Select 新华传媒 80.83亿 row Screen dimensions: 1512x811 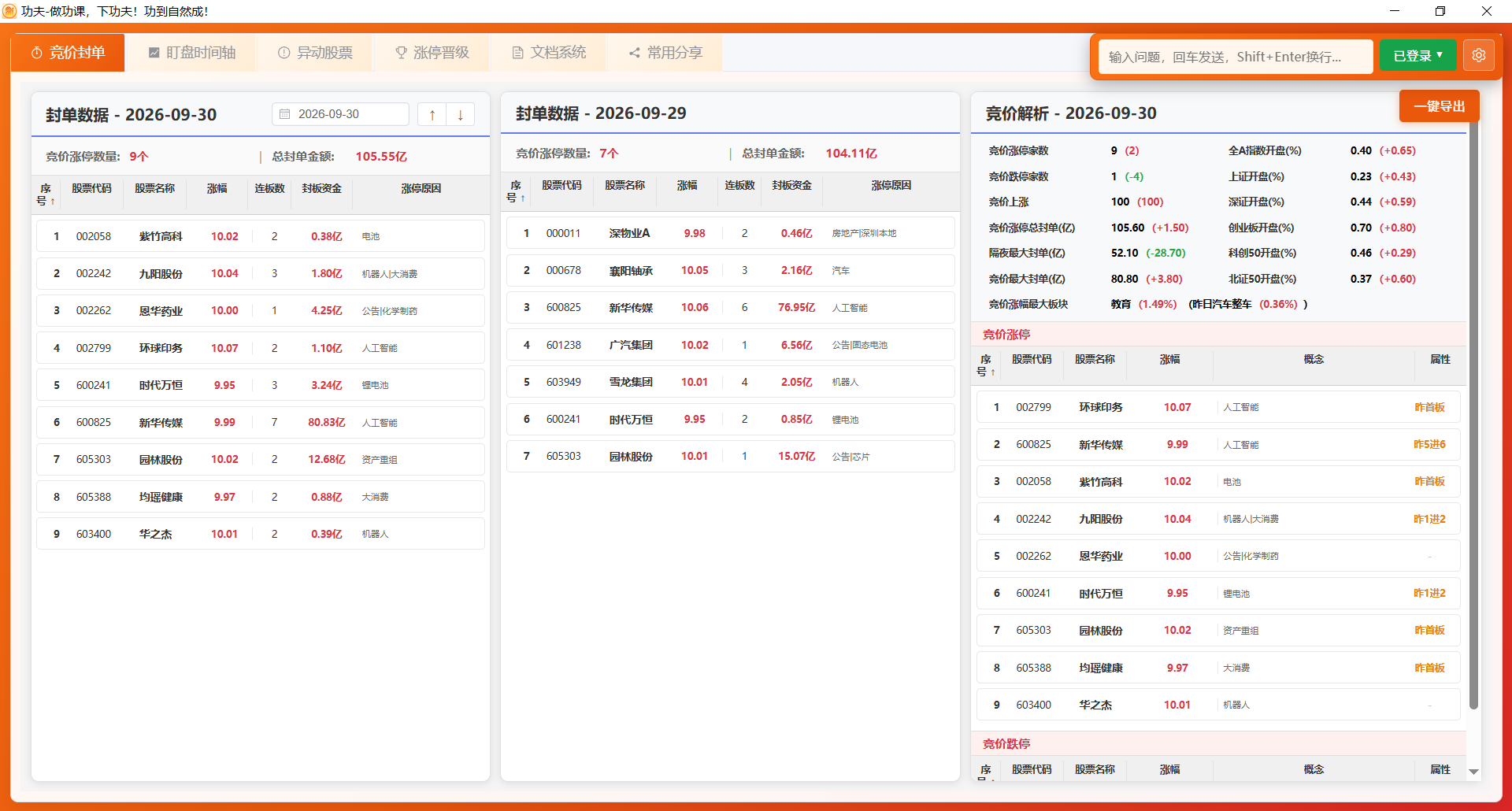click(x=260, y=422)
